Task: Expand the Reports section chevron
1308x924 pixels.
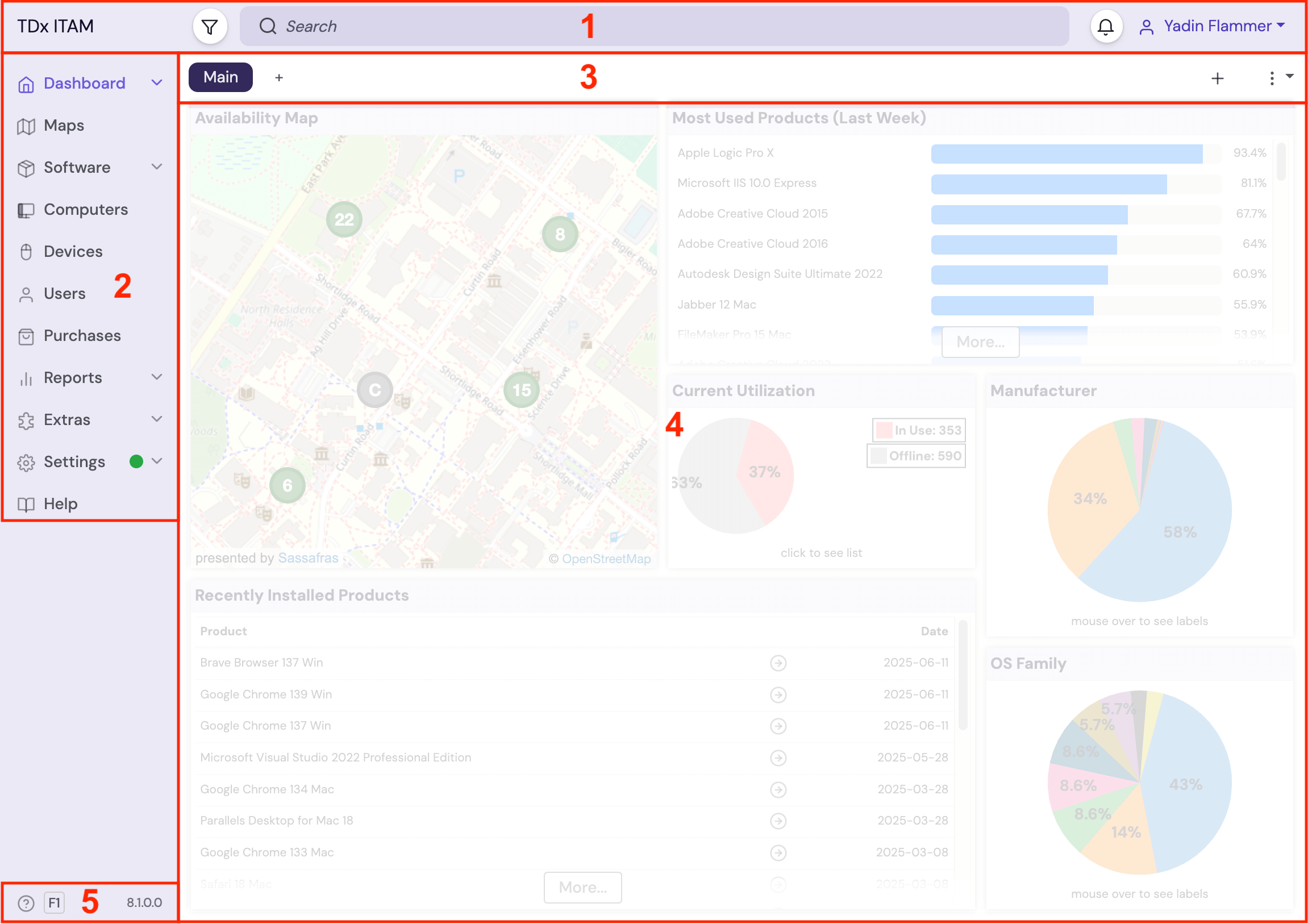Action: click(x=157, y=377)
